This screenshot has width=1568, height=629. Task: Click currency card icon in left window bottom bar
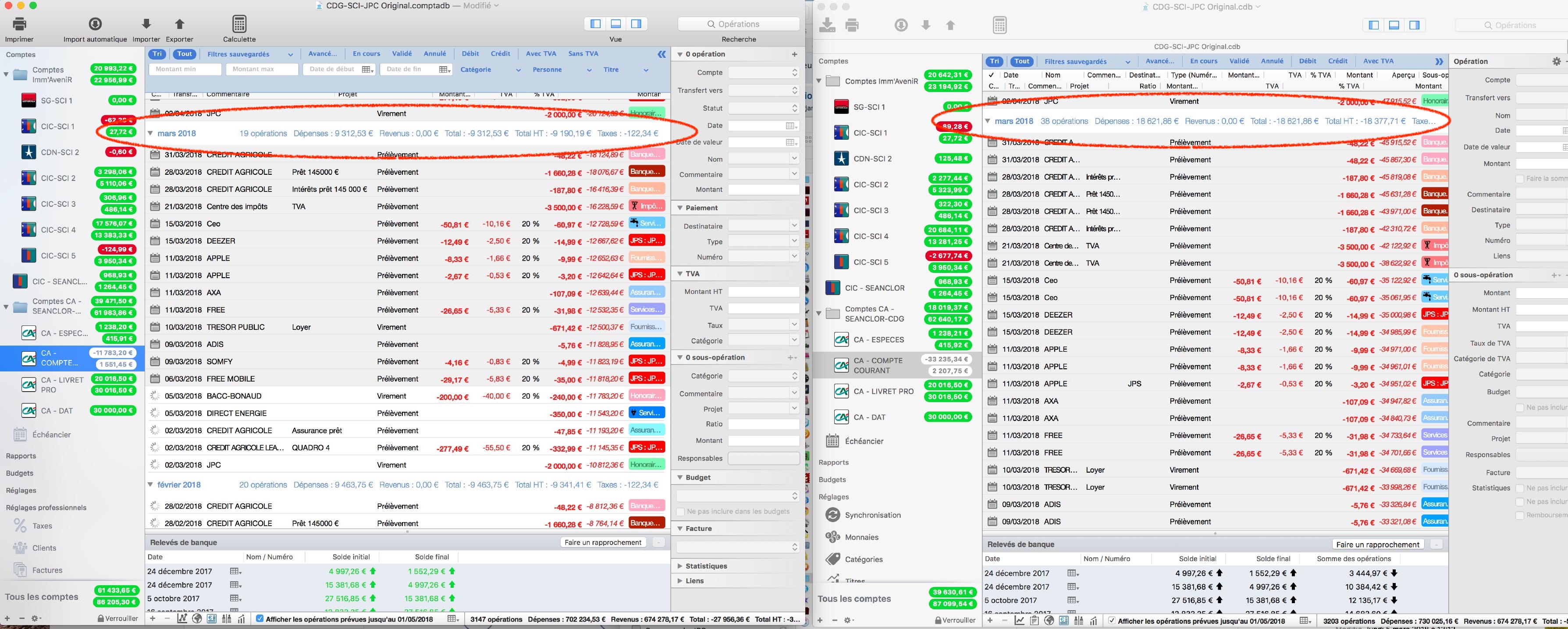click(211, 619)
